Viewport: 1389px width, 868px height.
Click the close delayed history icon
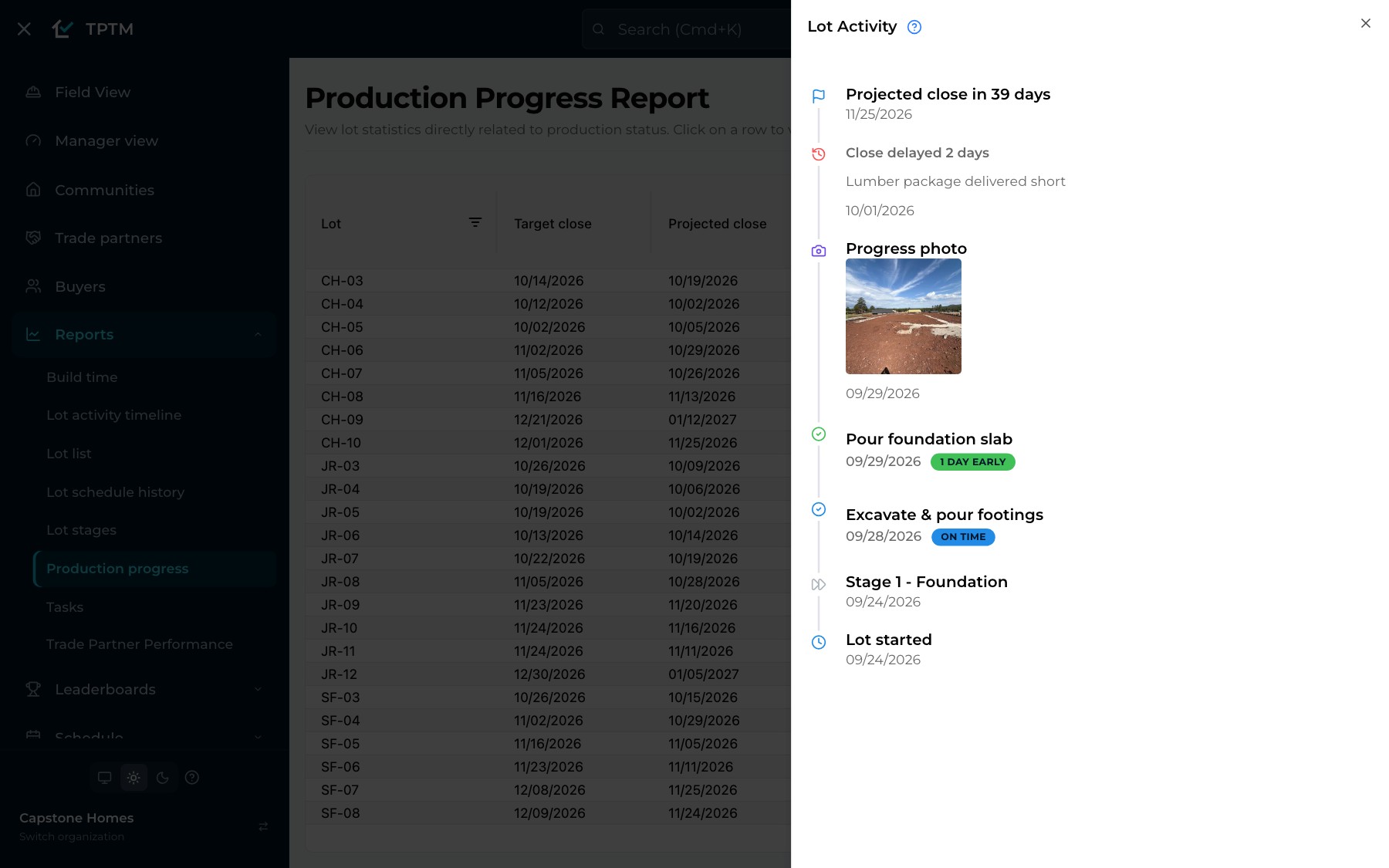coord(819,154)
